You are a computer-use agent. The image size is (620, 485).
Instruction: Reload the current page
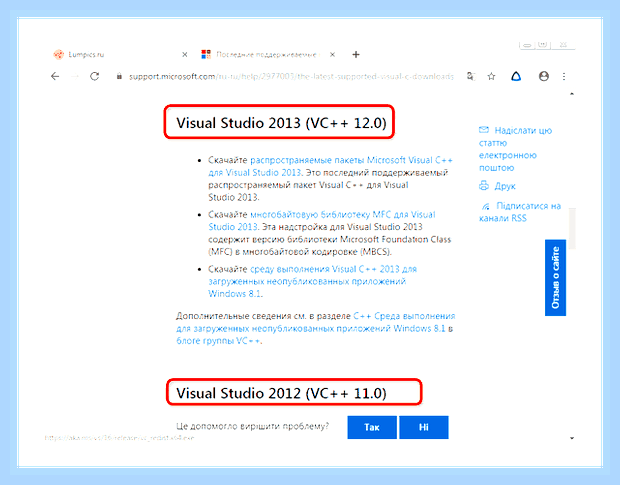[95, 76]
